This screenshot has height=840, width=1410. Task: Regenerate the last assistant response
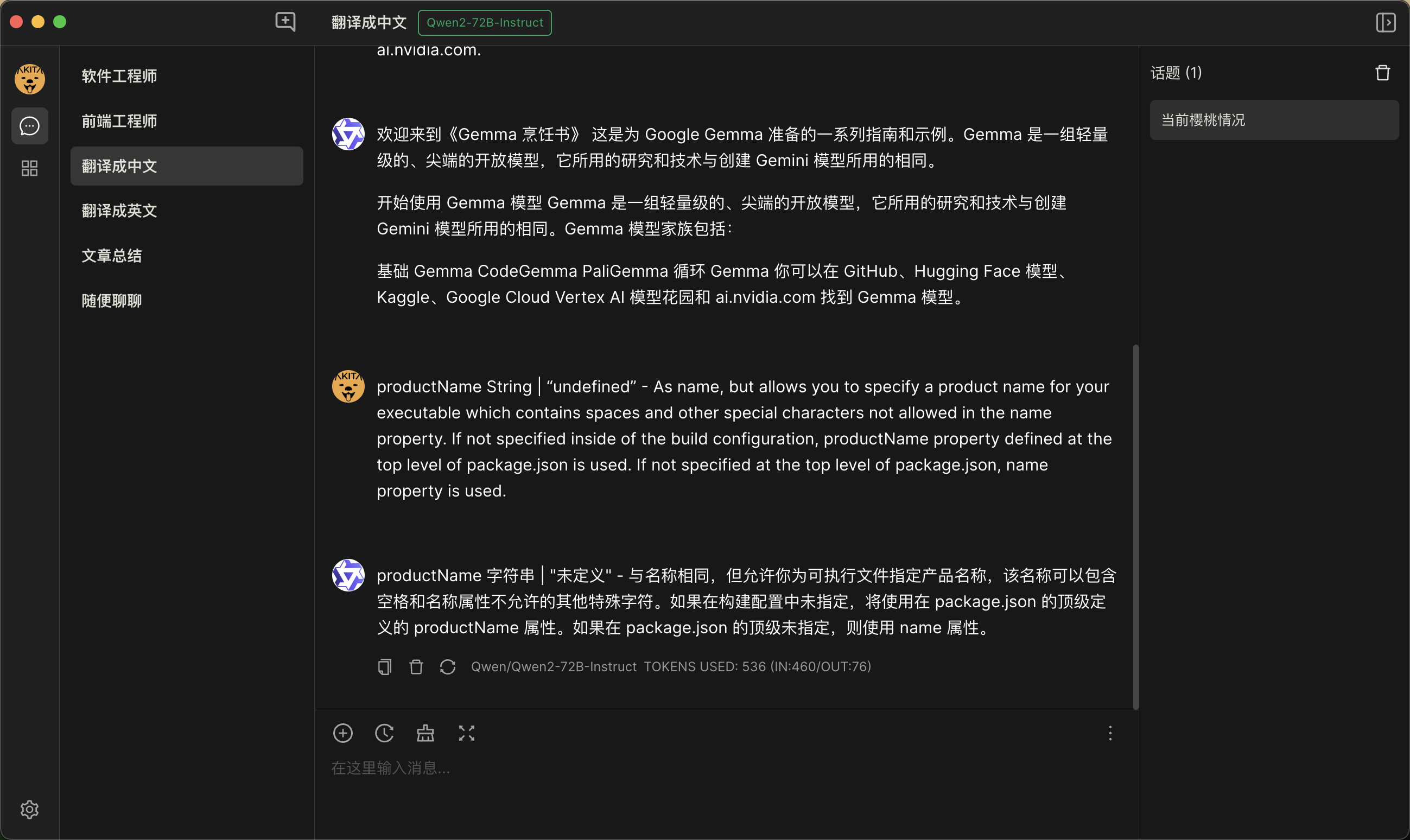click(448, 667)
